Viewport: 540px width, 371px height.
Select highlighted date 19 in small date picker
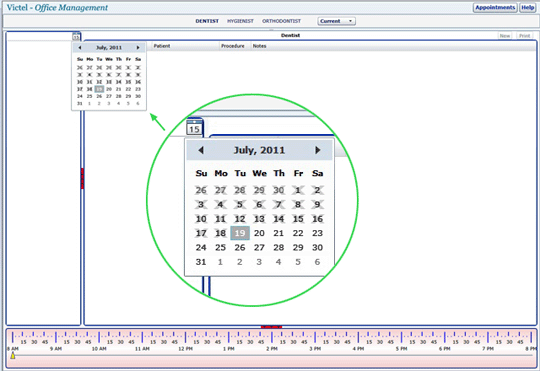click(x=99, y=89)
